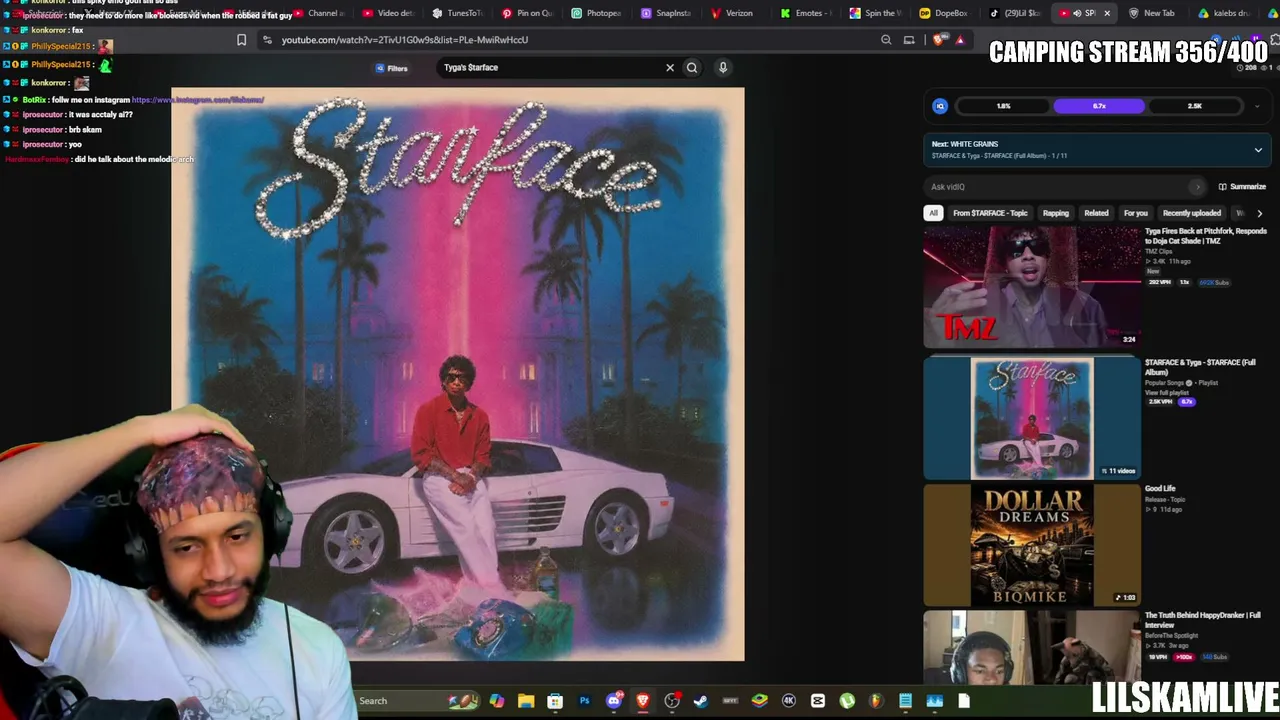Viewport: 1280px width, 720px height.
Task: Switch to the SnapInsta browser tab
Action: point(666,13)
